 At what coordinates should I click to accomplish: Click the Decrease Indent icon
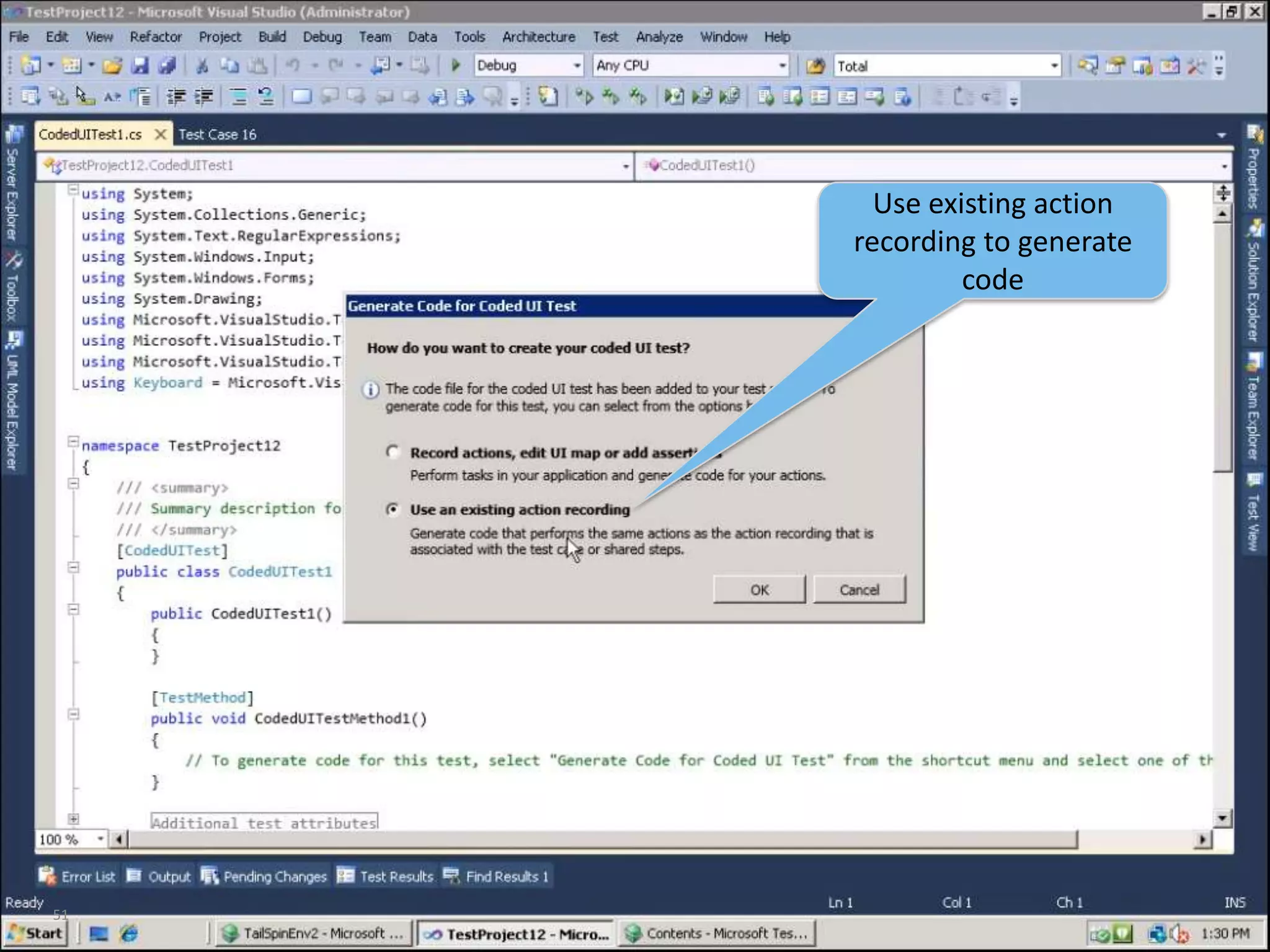(177, 96)
